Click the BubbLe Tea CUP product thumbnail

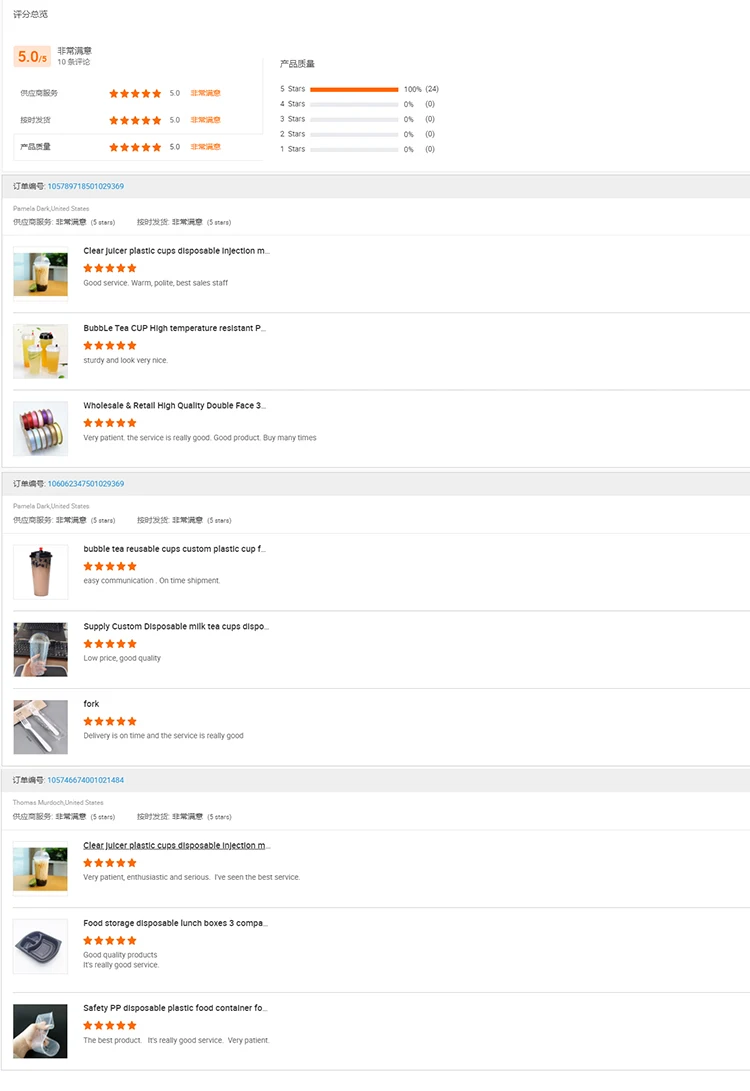pyautogui.click(x=41, y=351)
